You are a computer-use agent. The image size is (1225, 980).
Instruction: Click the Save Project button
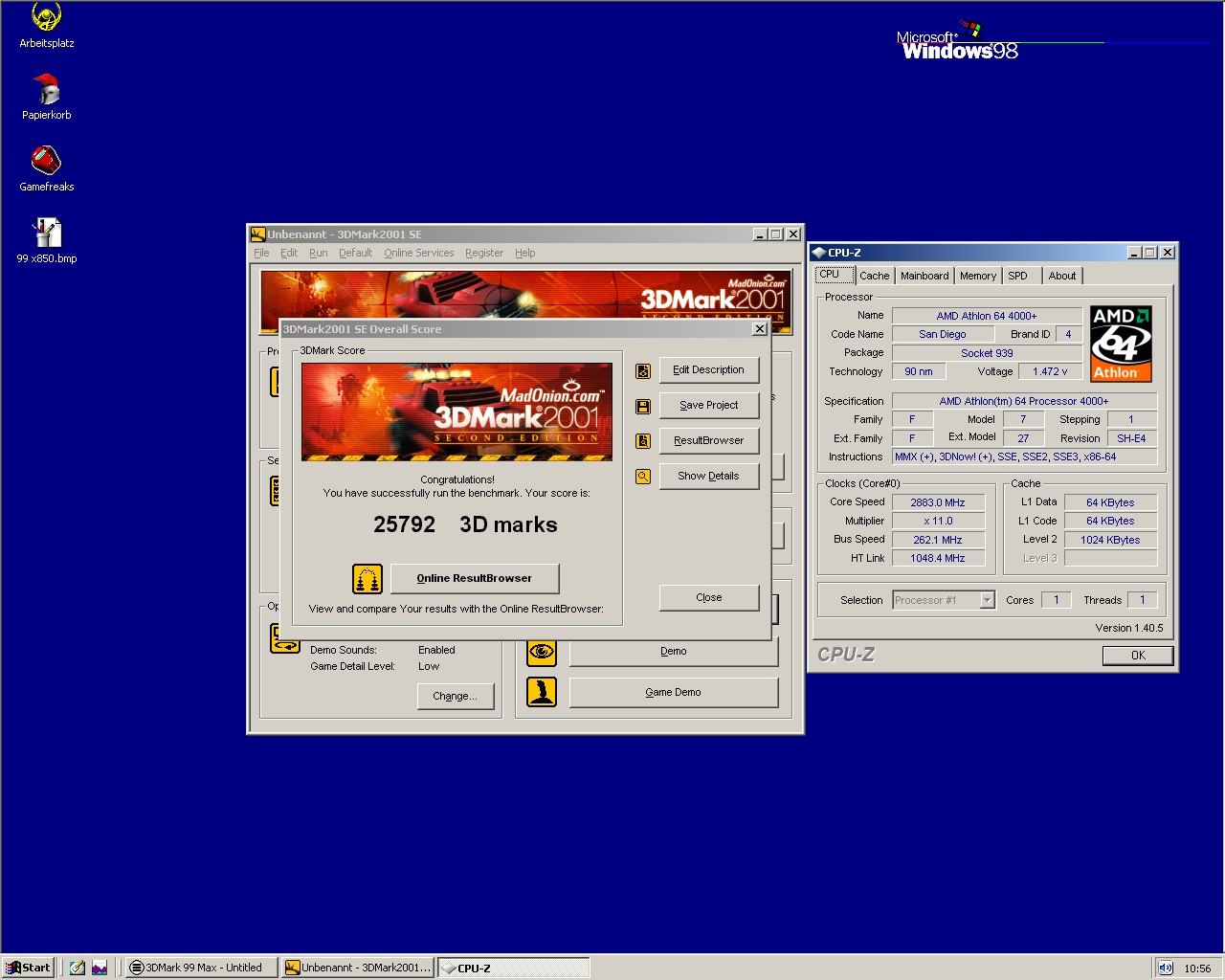(x=708, y=405)
